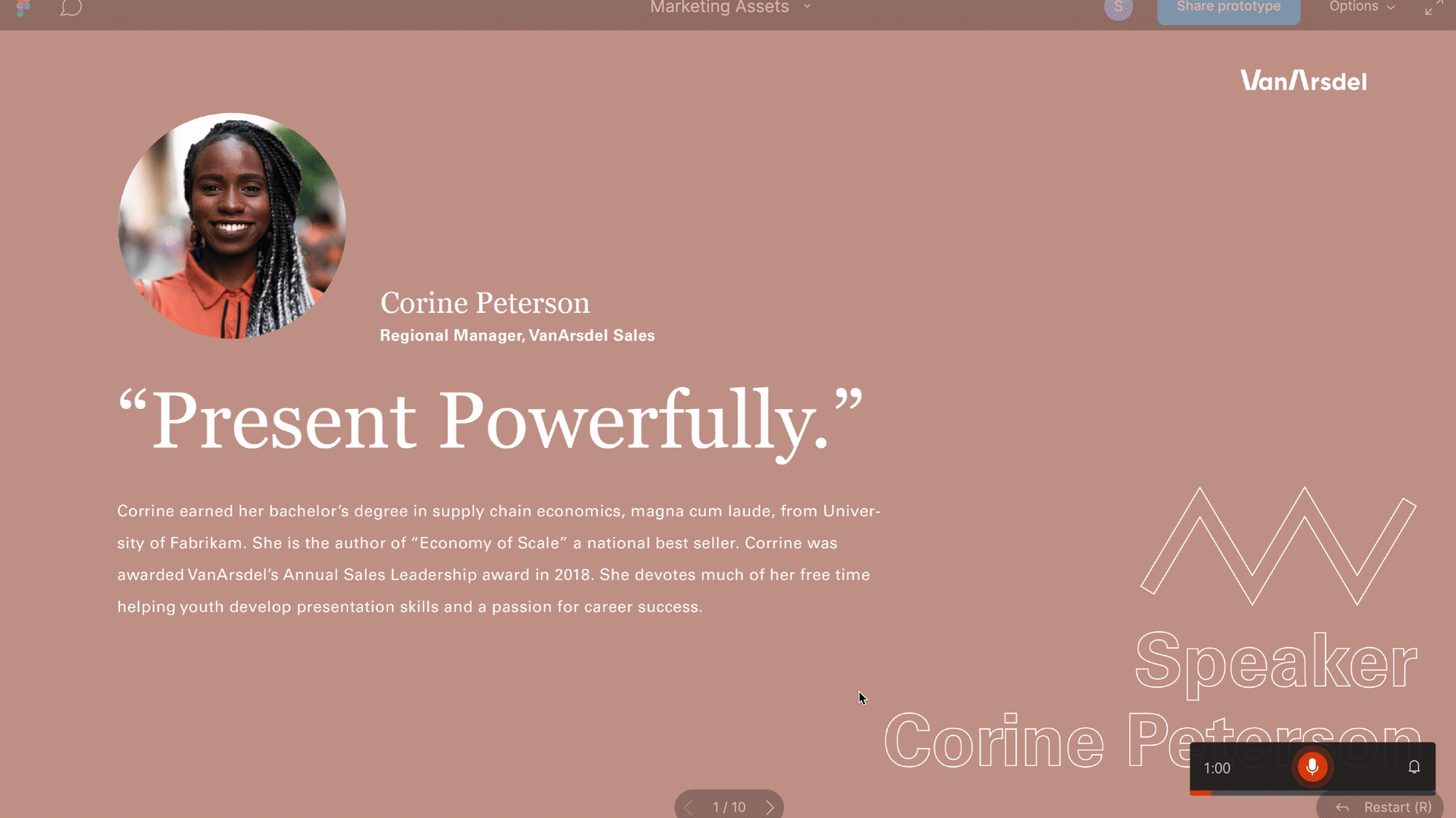
Task: Select the Marketing Assets title
Action: pyautogui.click(x=719, y=7)
